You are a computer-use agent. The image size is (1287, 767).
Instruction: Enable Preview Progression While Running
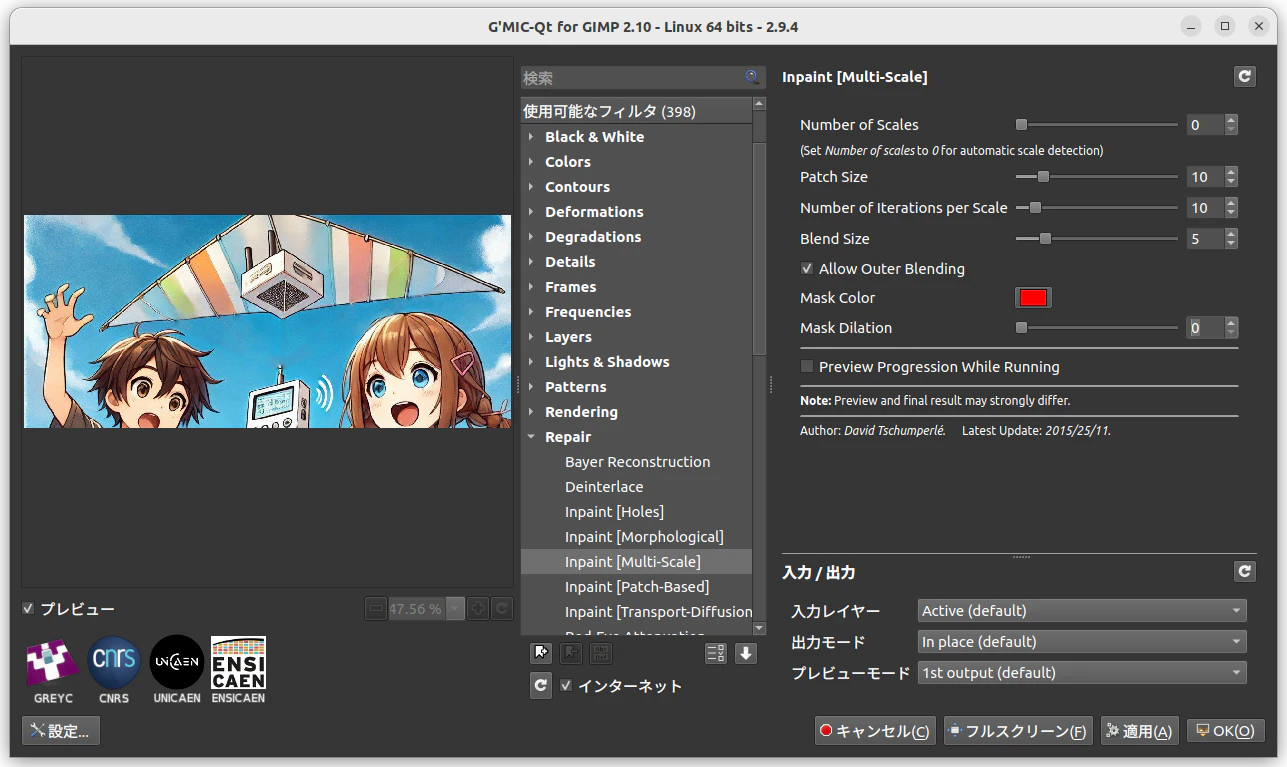coord(806,366)
